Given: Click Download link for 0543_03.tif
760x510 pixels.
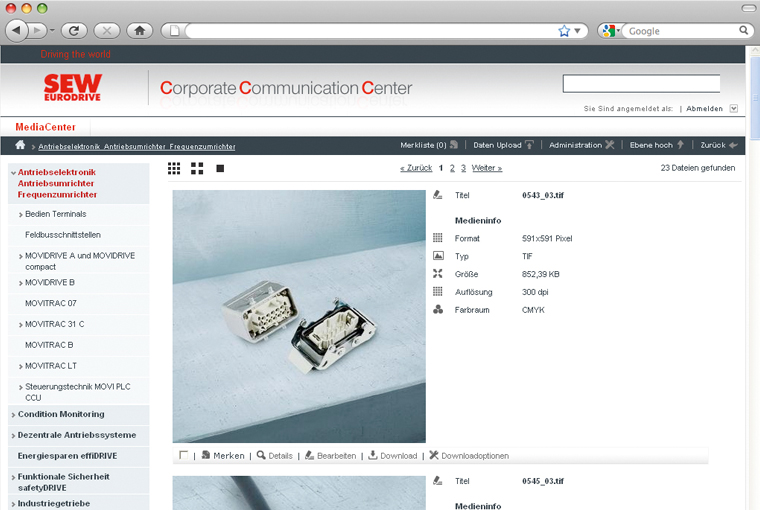Looking at the screenshot, I should [392, 456].
